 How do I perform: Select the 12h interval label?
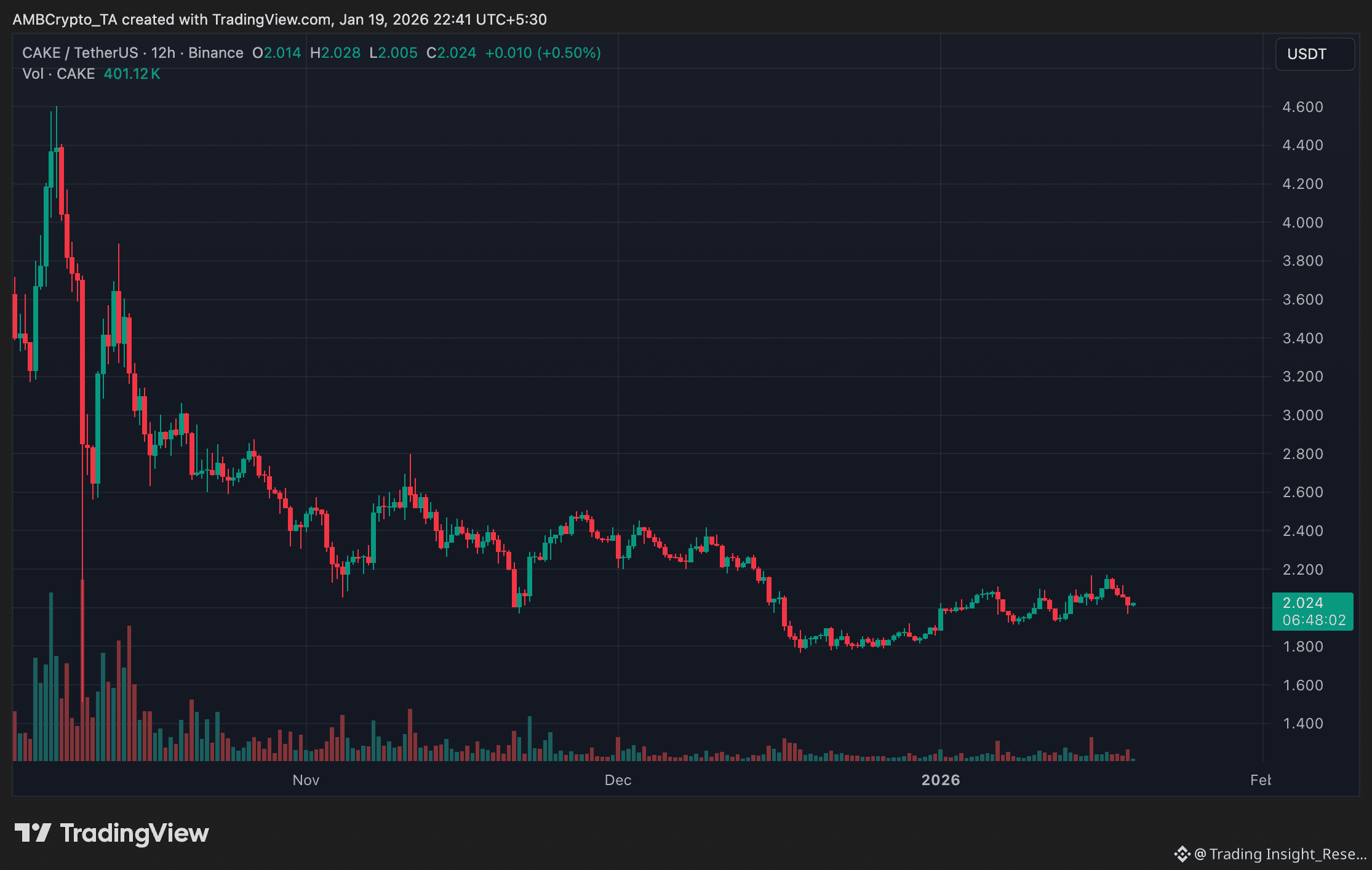click(163, 53)
